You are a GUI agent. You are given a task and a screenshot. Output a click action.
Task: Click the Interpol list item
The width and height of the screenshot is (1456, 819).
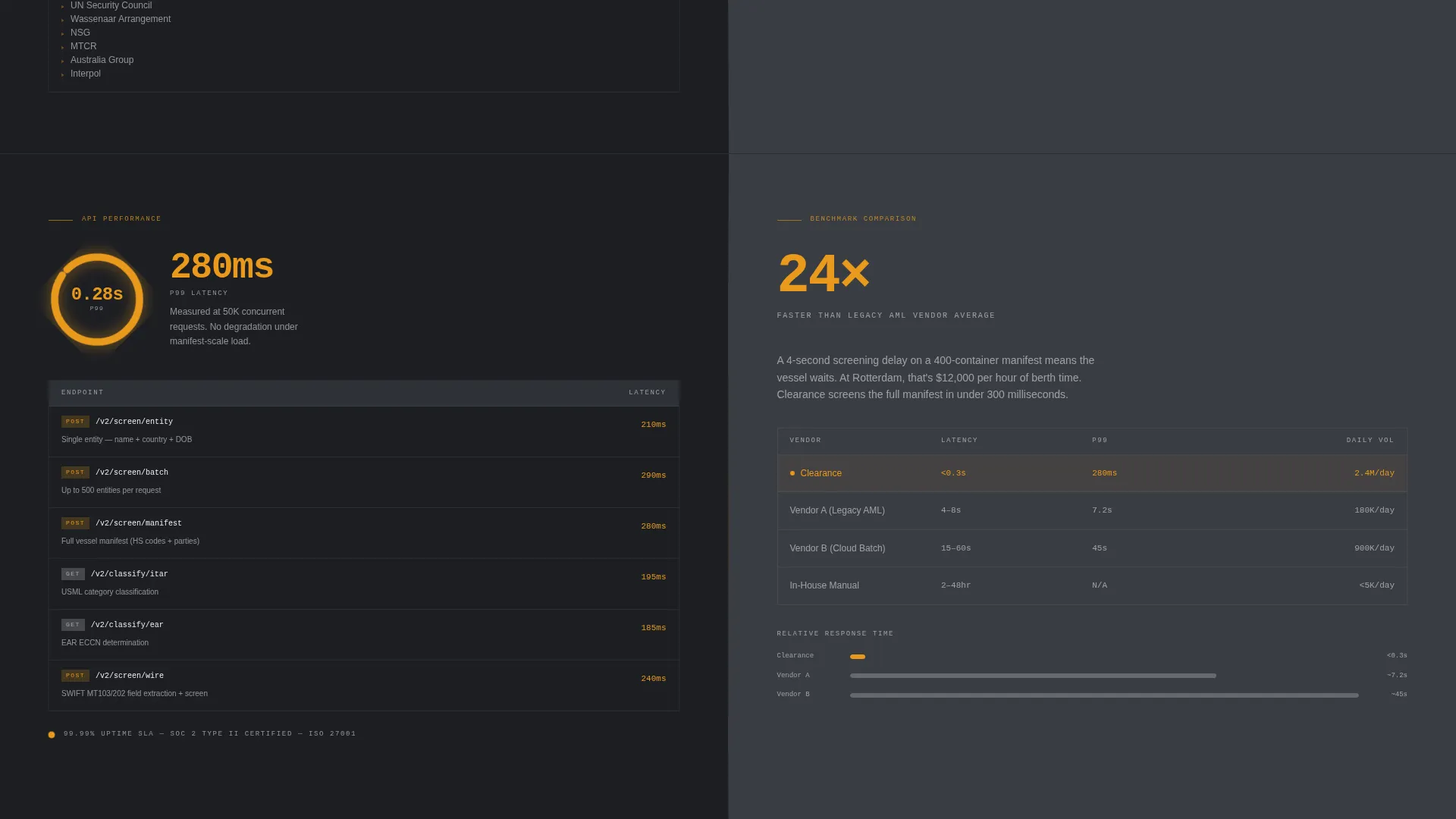tap(86, 74)
